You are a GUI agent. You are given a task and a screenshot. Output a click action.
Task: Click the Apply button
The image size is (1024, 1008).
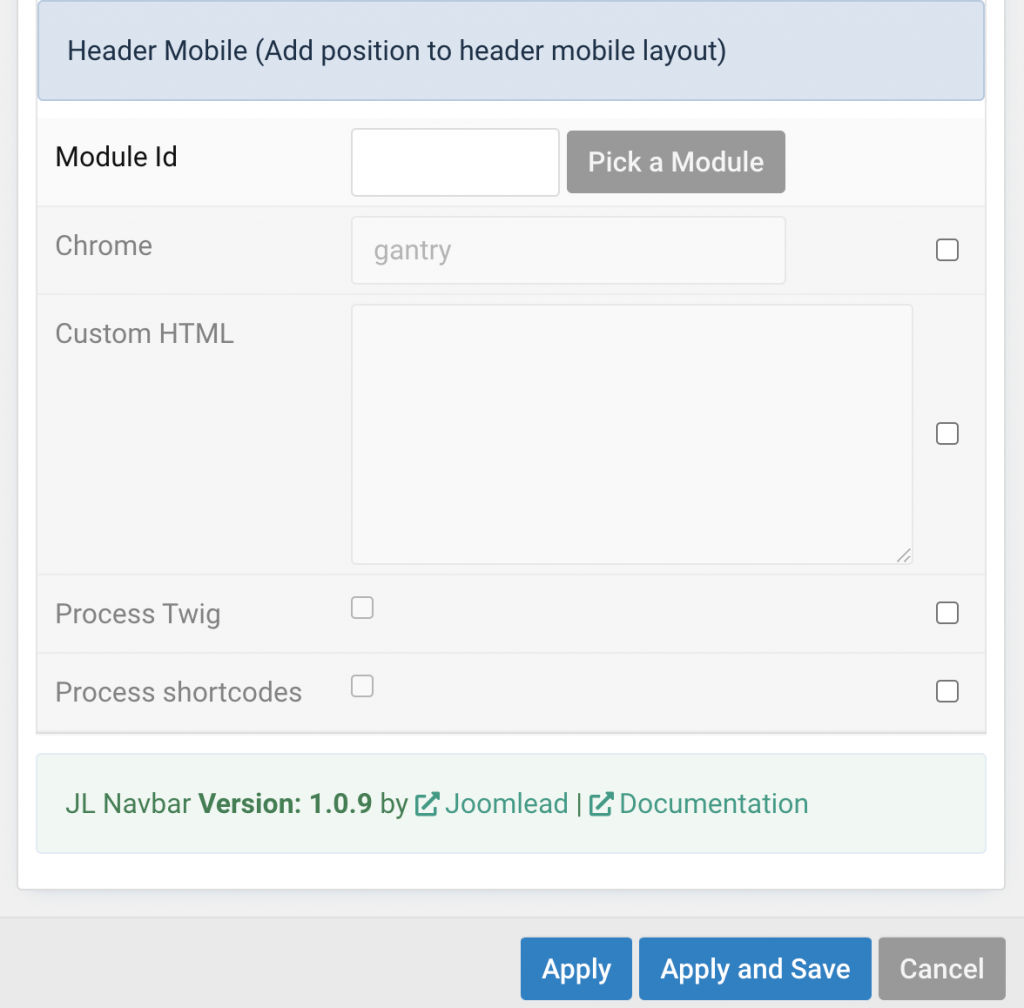click(576, 969)
